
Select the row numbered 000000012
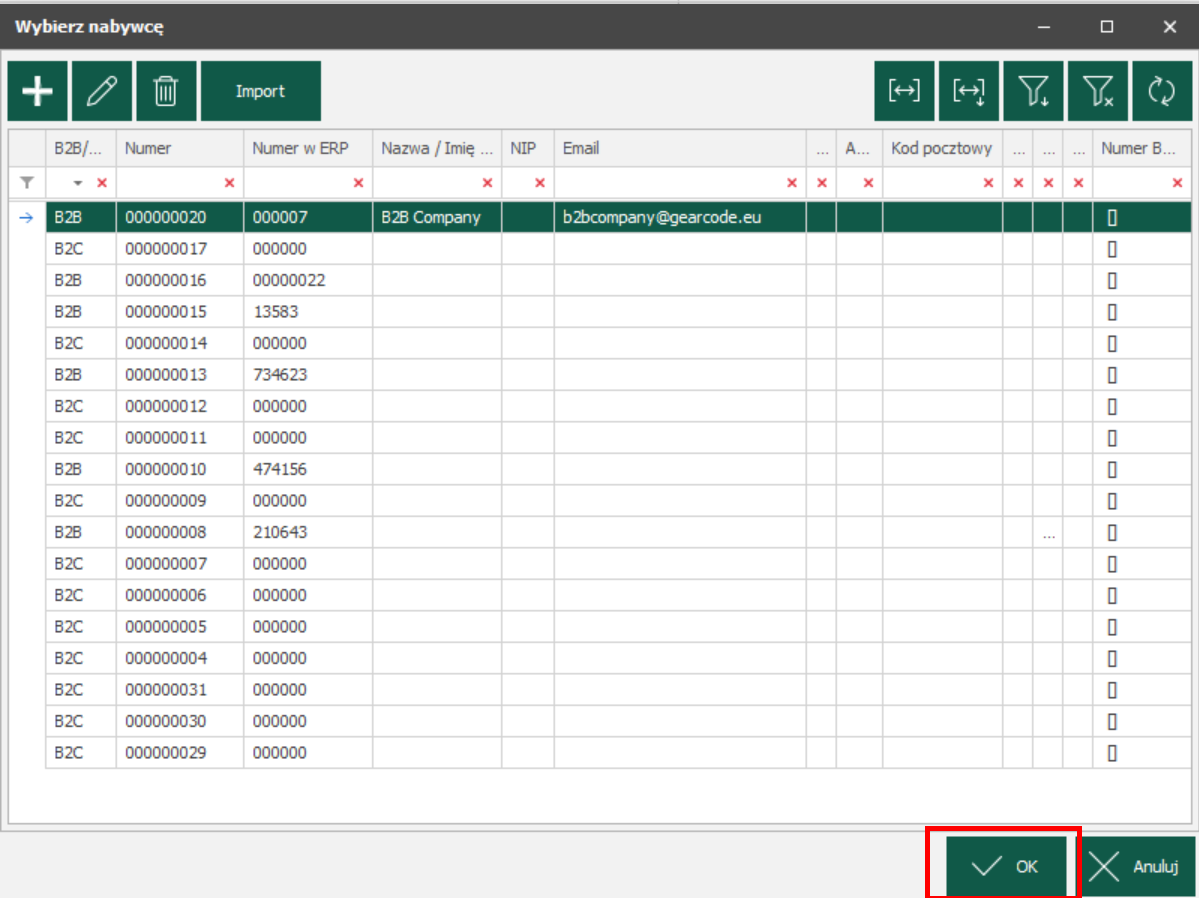(x=618, y=406)
